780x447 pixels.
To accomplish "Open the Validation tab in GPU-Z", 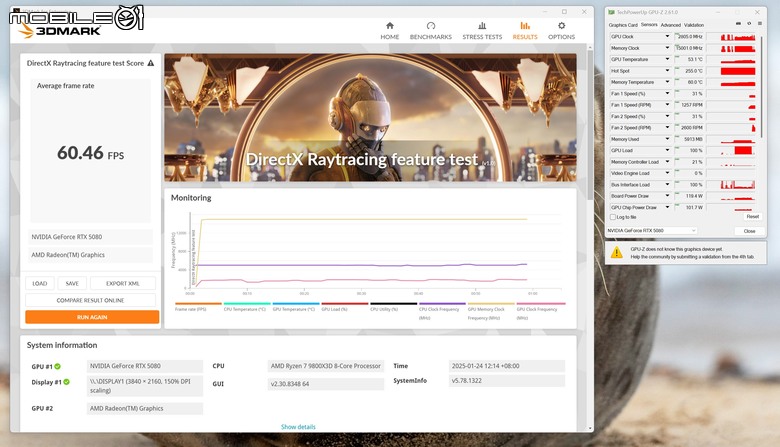I will click(x=693, y=25).
